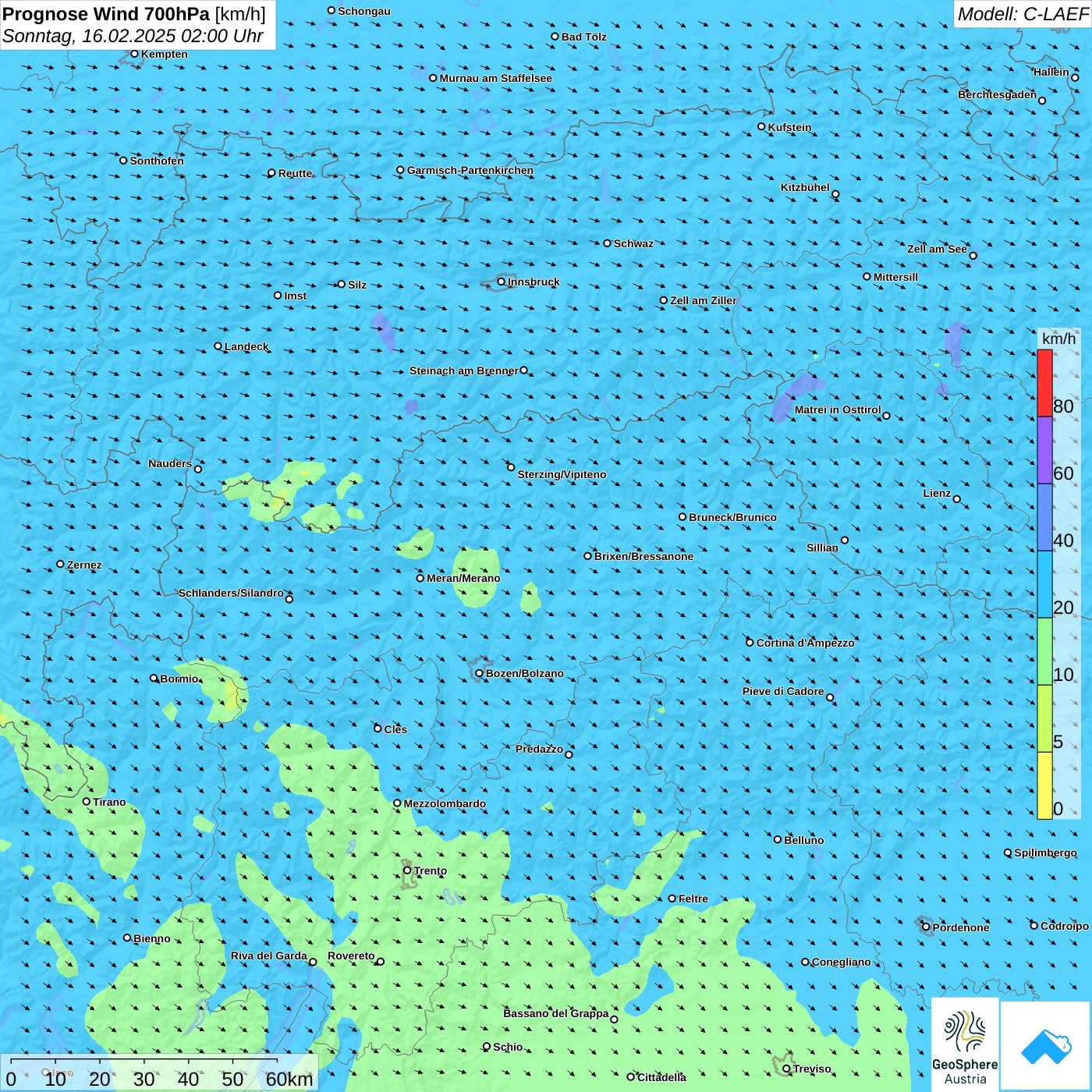
Task: Click the Bad Tölz label
Action: (583, 37)
